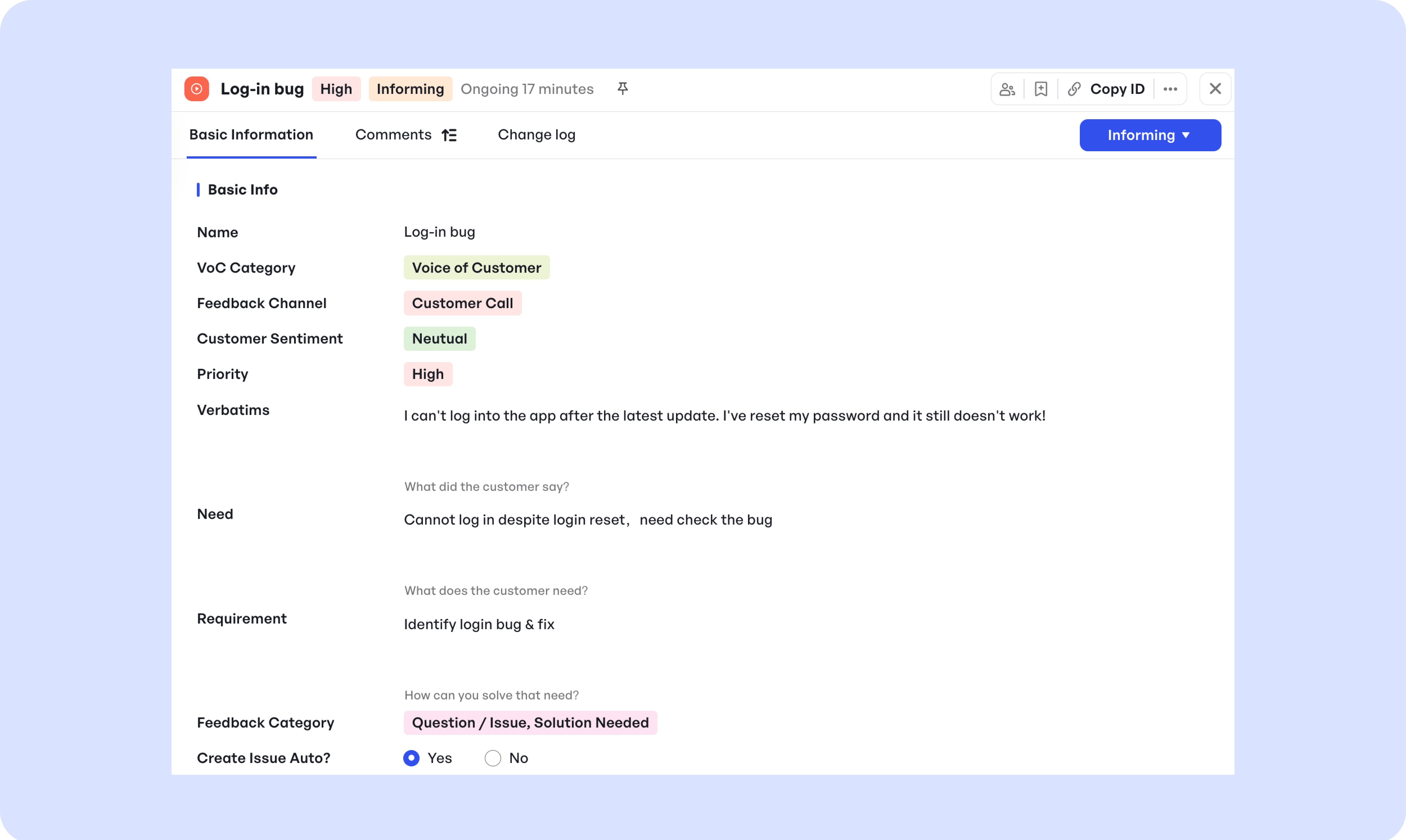Click the red Log-in bug record icon
1406x840 pixels.
(x=196, y=89)
